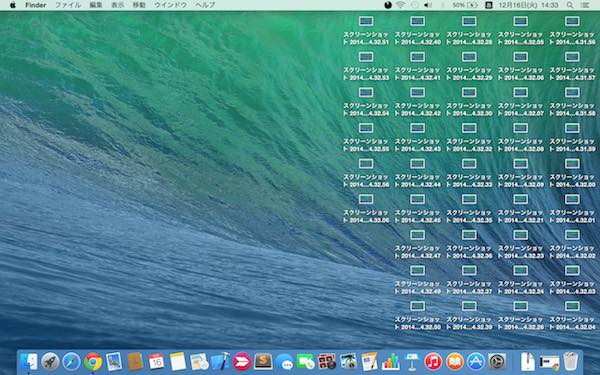600x375 pixels.
Task: Select screenshot file ending 4.32.40
Action: point(417,31)
